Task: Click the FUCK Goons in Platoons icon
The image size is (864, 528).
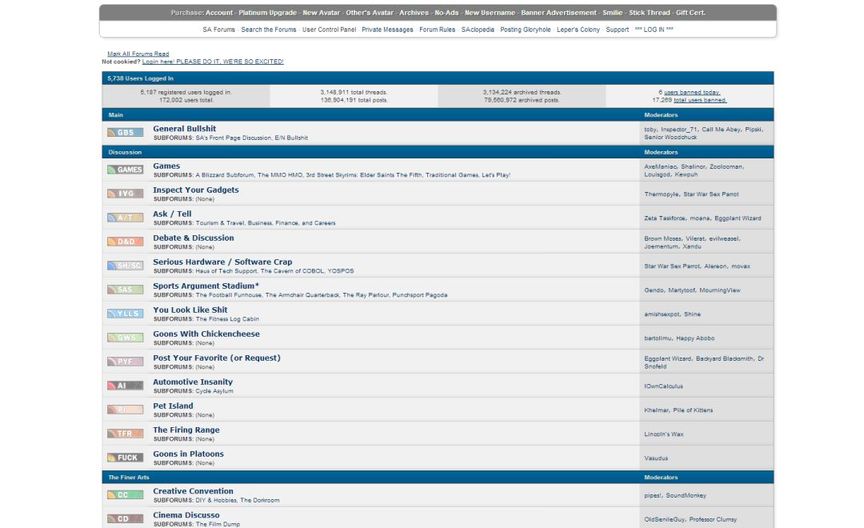Action: pyautogui.click(x=125, y=457)
